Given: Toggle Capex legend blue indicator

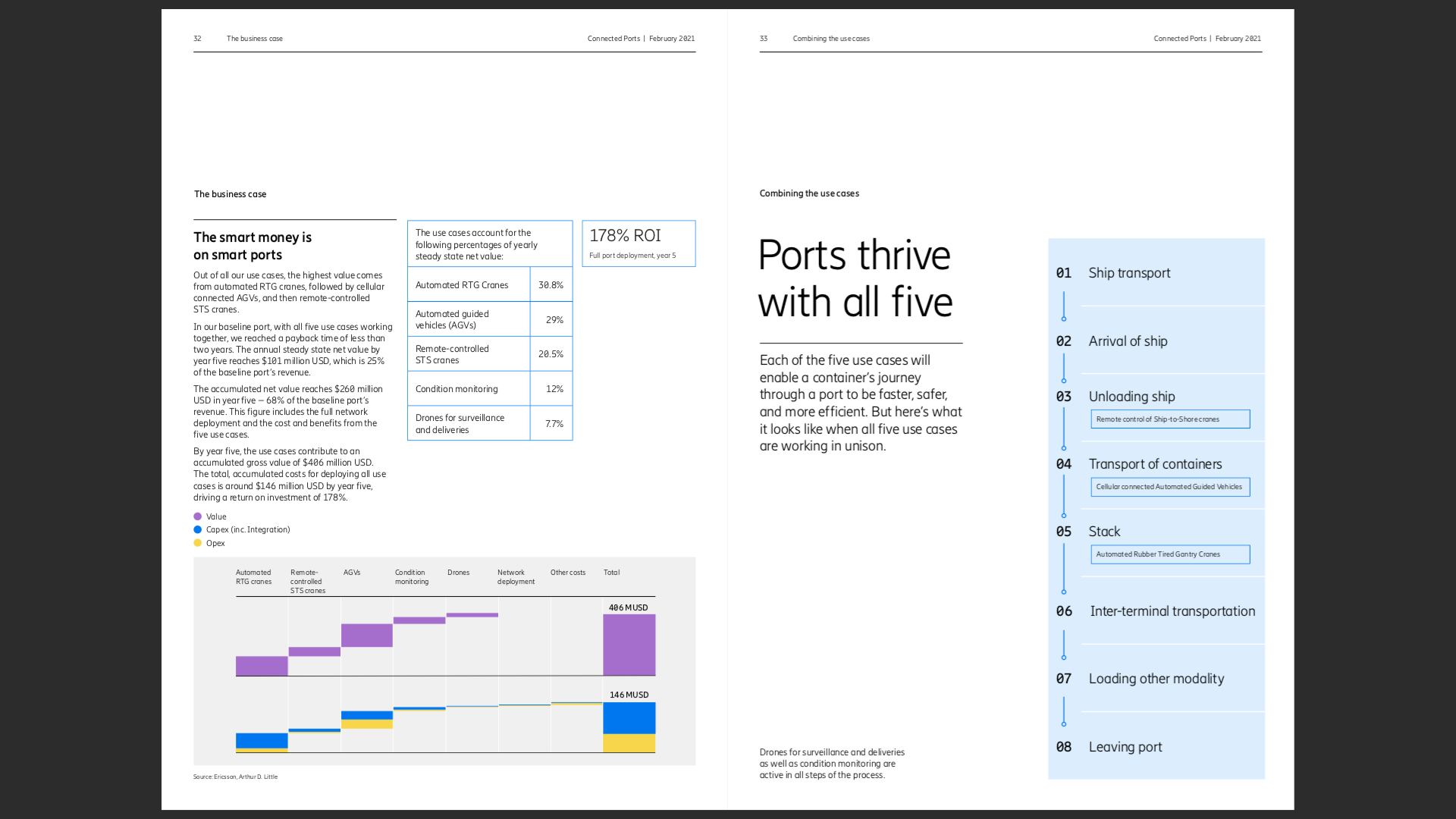Looking at the screenshot, I should [x=197, y=529].
